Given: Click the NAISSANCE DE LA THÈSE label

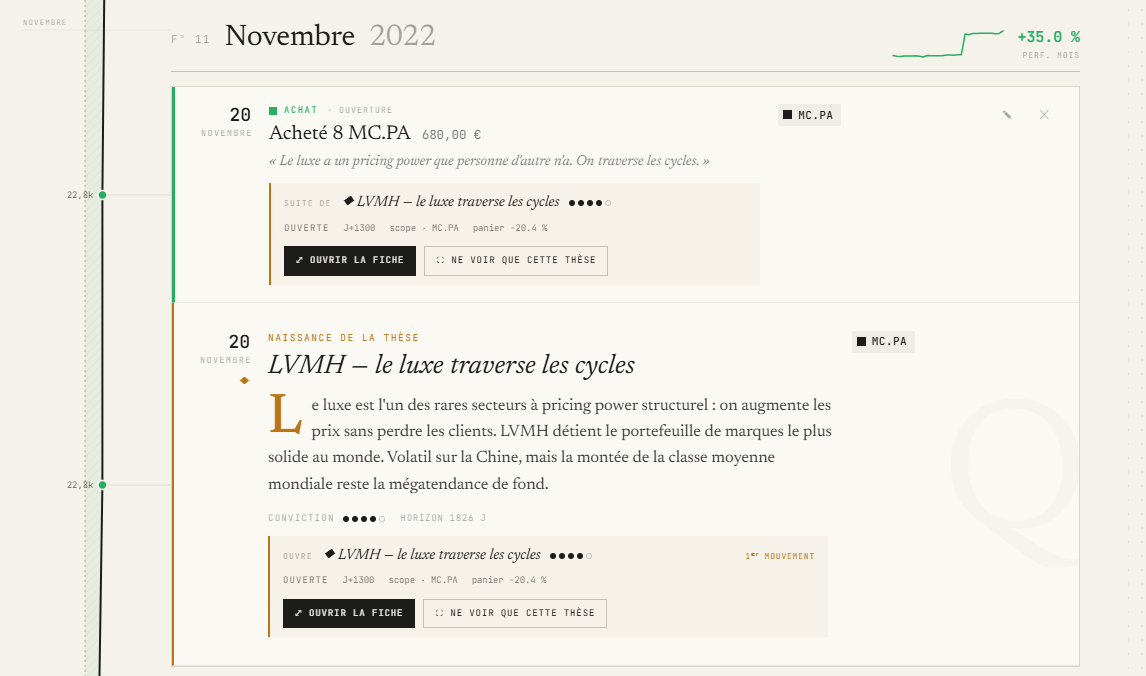Looking at the screenshot, I should (344, 338).
